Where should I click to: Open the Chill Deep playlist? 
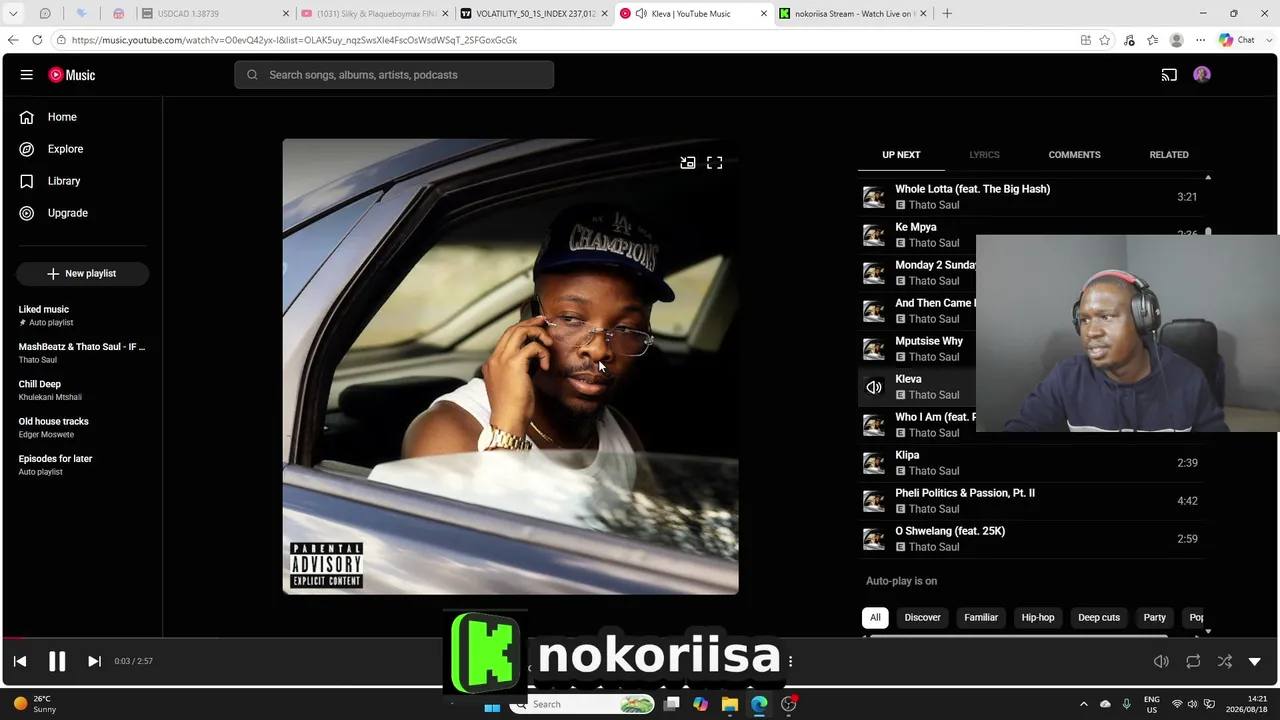tap(82, 390)
